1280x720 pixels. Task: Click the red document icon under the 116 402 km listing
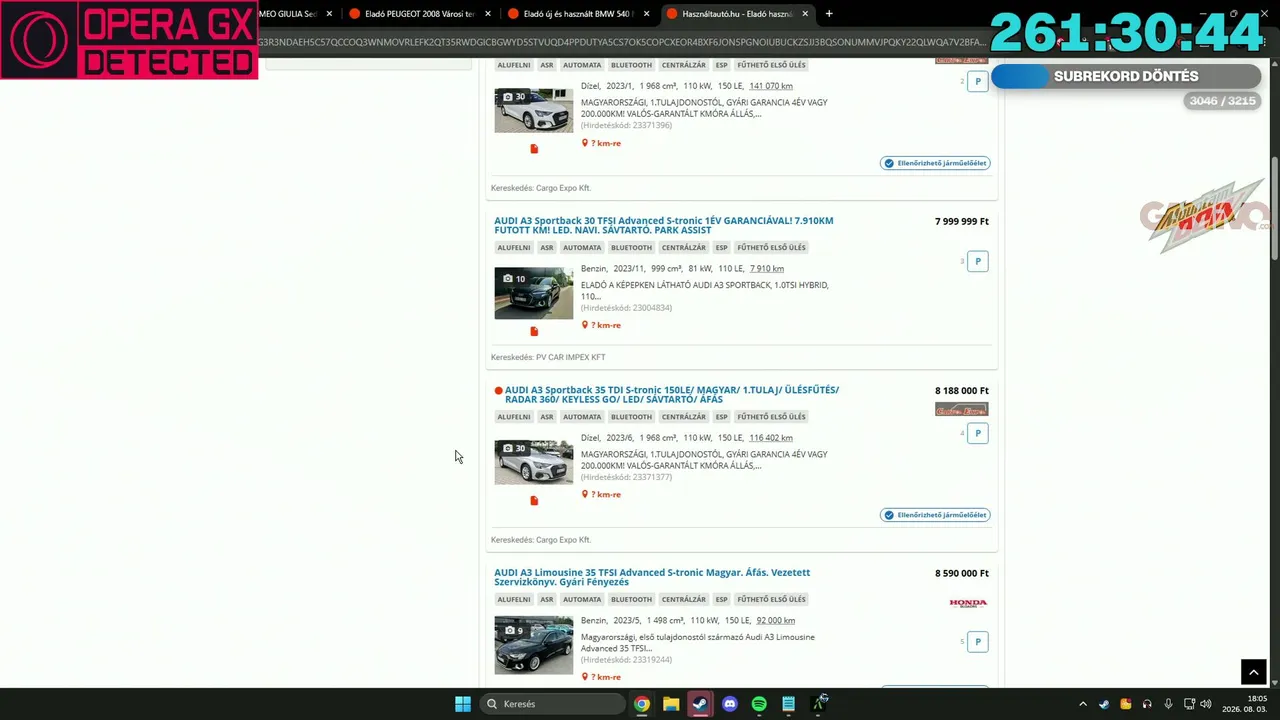534,500
